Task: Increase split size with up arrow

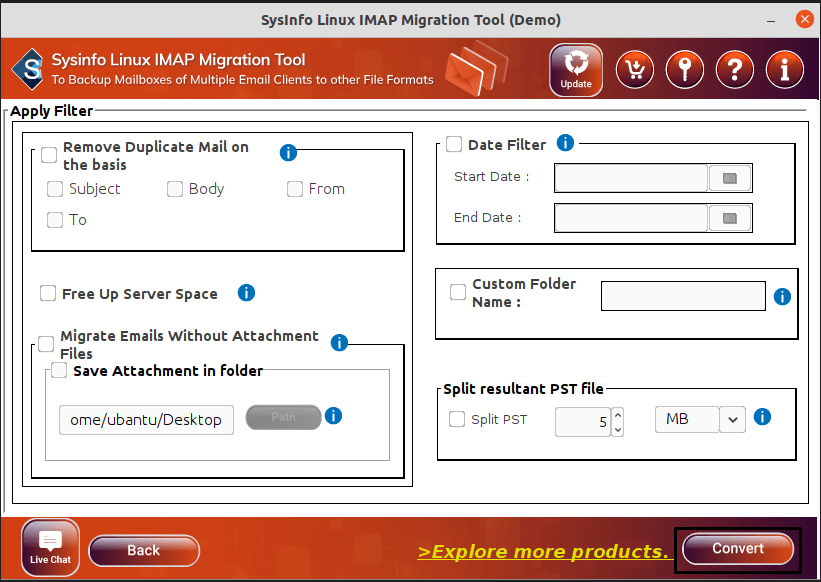Action: coord(618,415)
